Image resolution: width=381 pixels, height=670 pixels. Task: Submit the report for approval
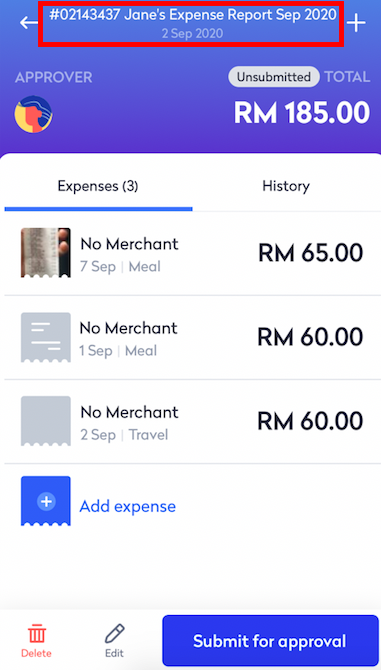[270, 641]
